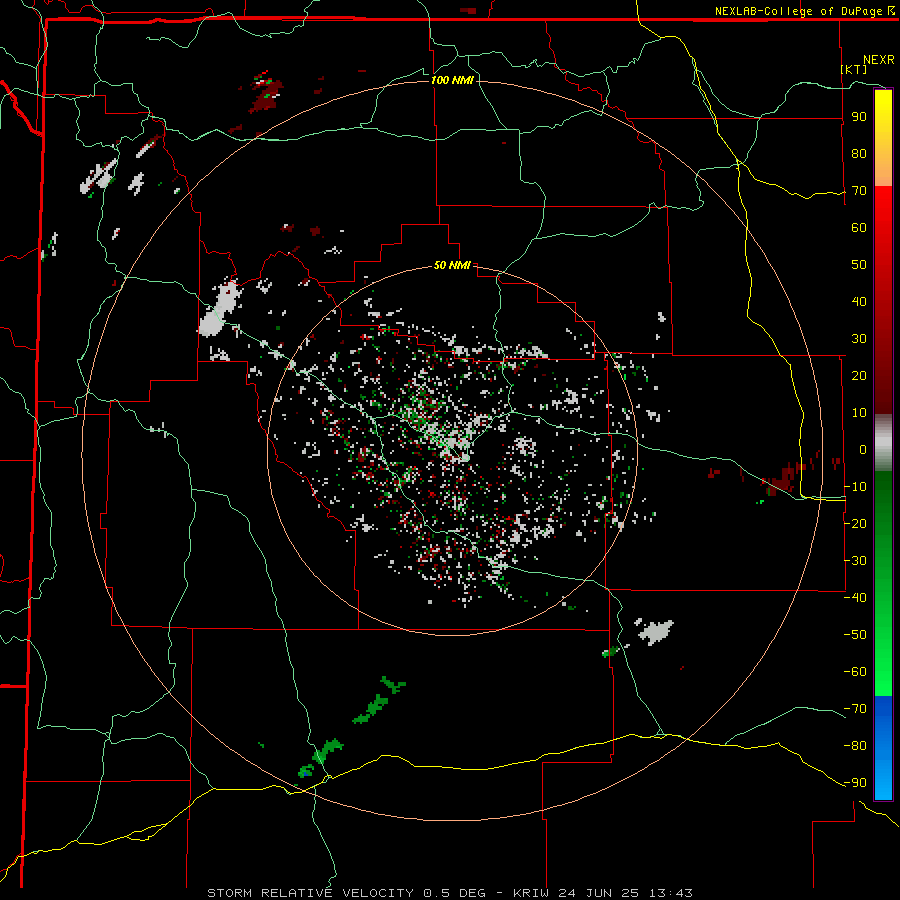Click the NEXR label at top right
The width and height of the screenshot is (900, 900).
pos(879,60)
